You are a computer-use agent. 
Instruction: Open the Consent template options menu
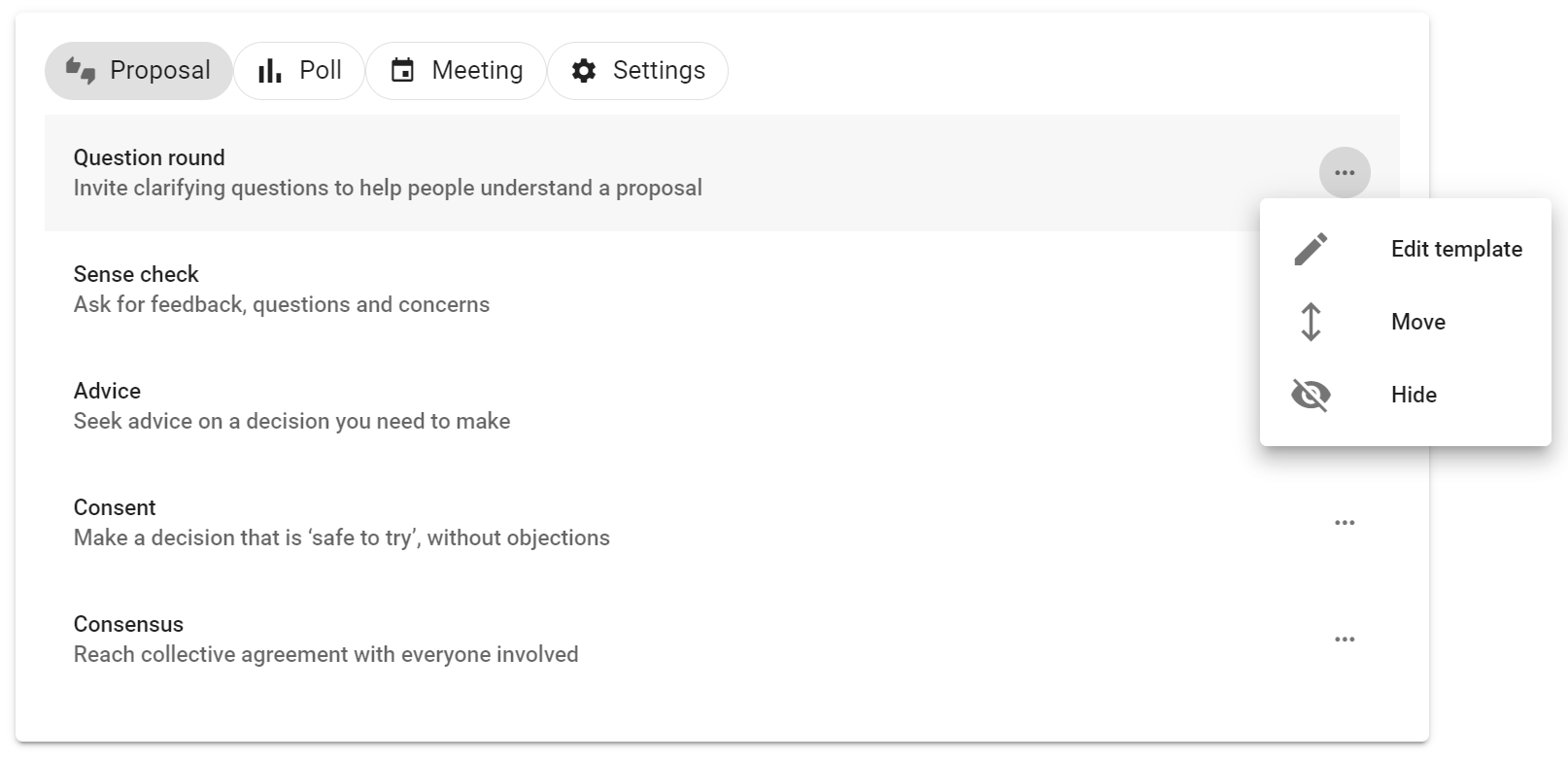pyautogui.click(x=1345, y=522)
